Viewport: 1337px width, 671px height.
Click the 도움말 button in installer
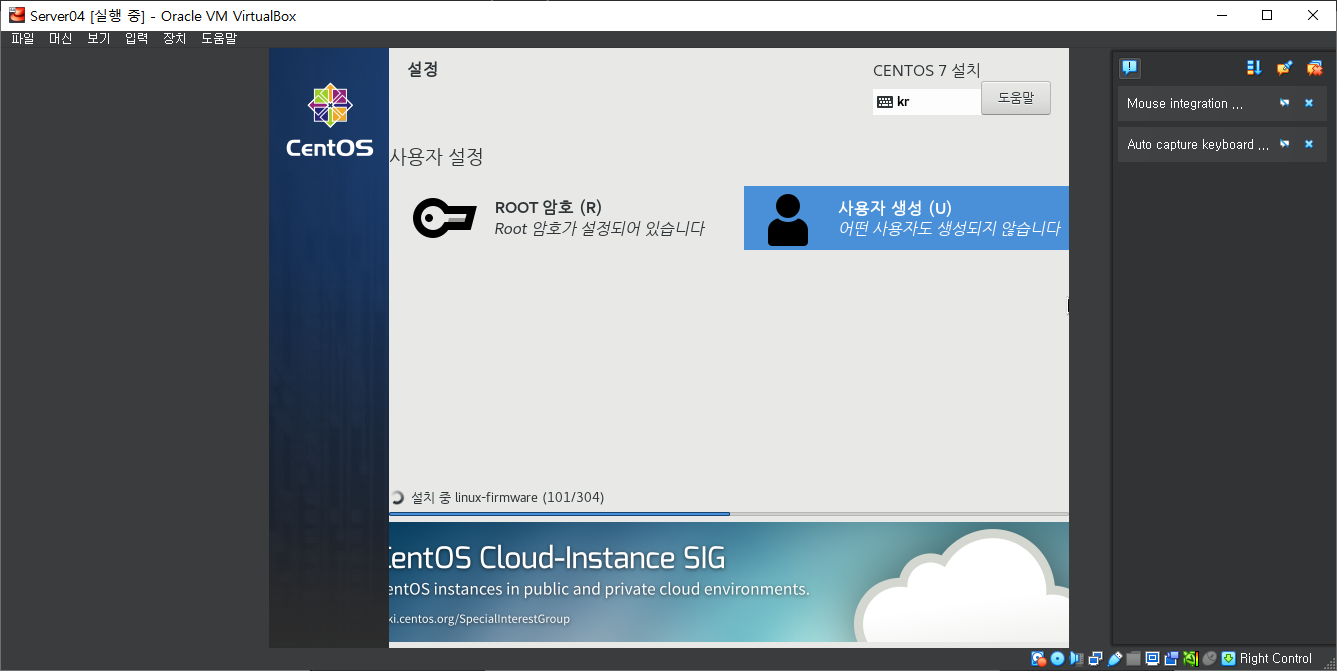1016,98
